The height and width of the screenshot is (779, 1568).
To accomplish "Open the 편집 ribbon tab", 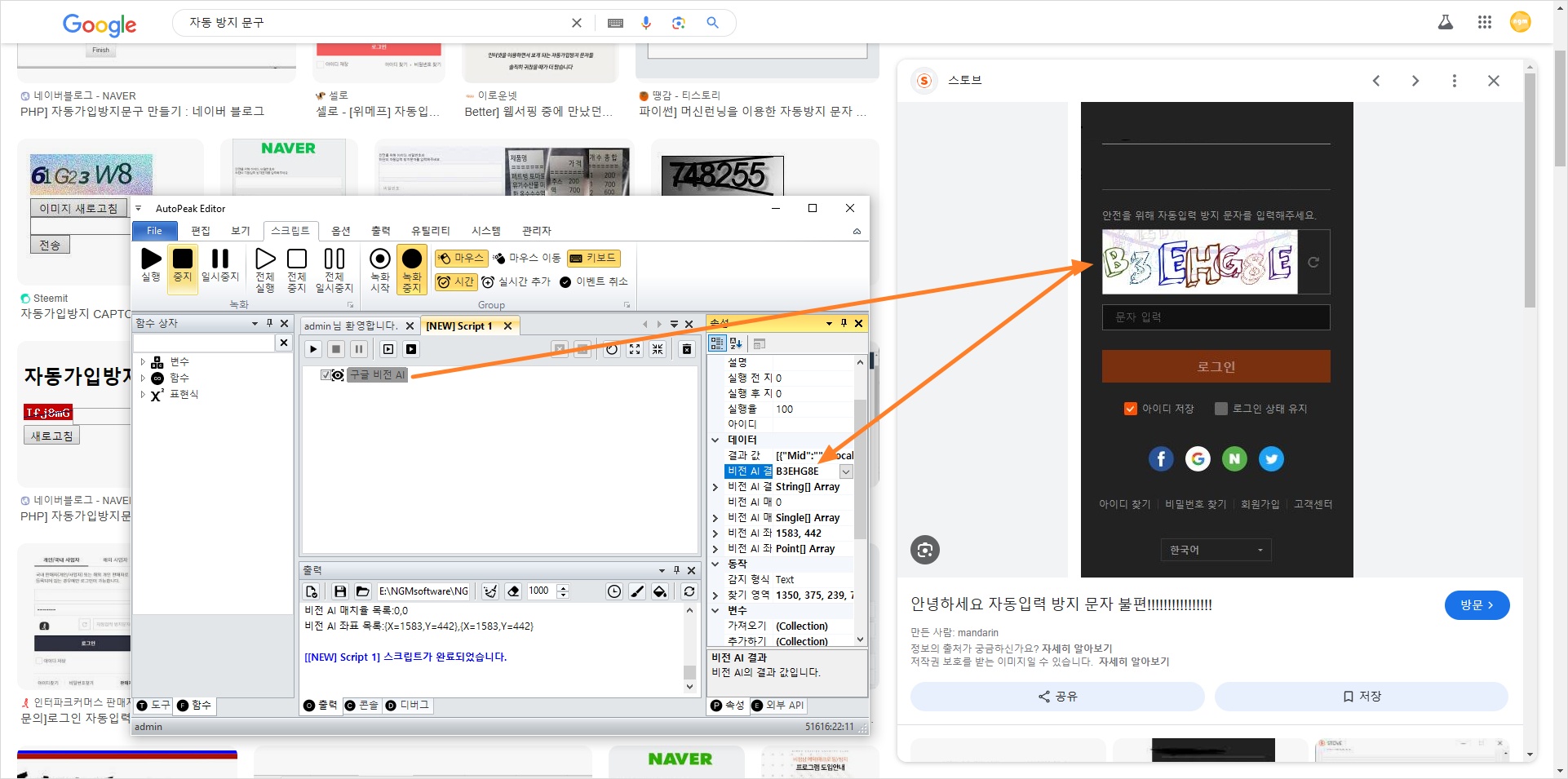I will [201, 231].
